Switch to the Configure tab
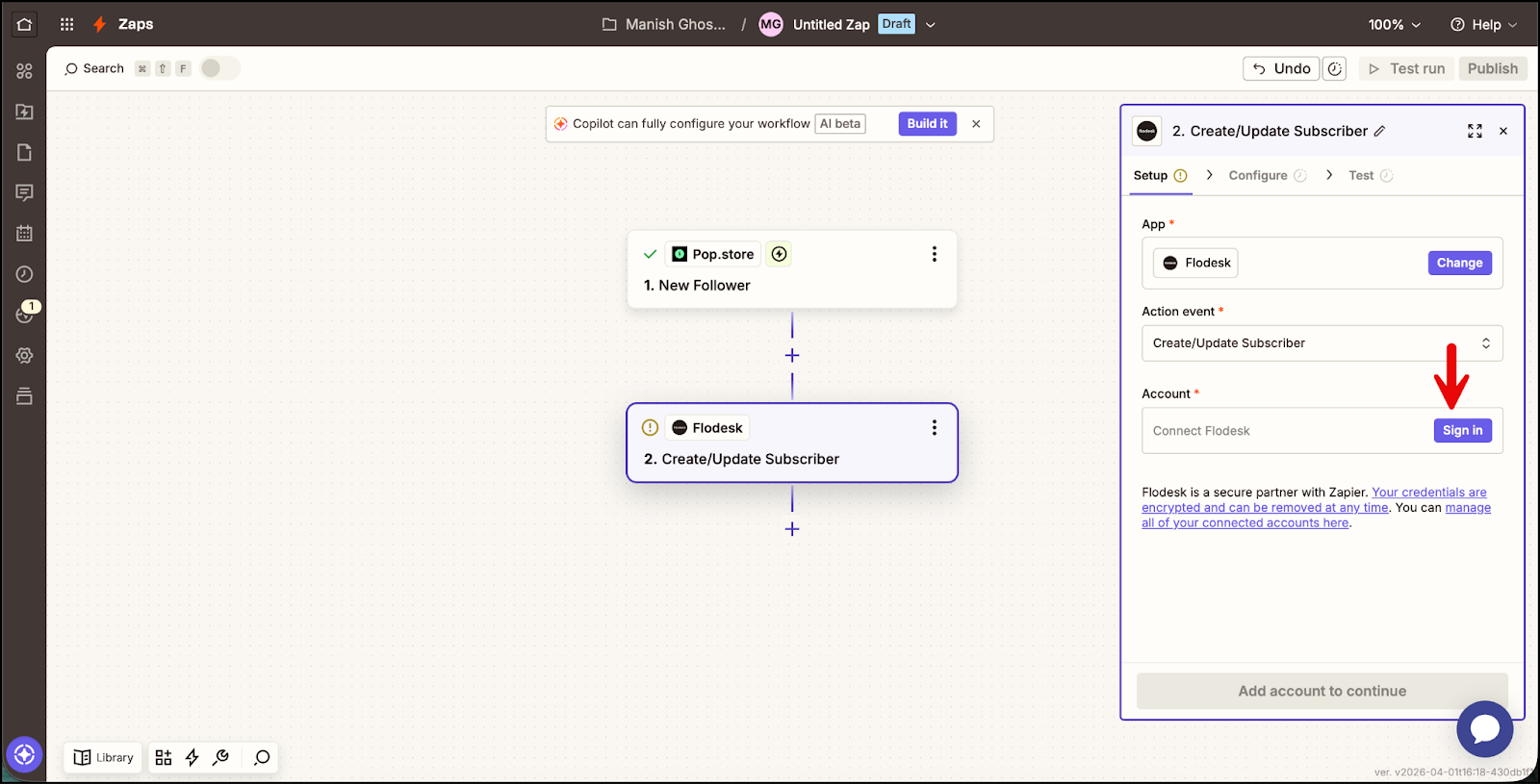 [1258, 175]
